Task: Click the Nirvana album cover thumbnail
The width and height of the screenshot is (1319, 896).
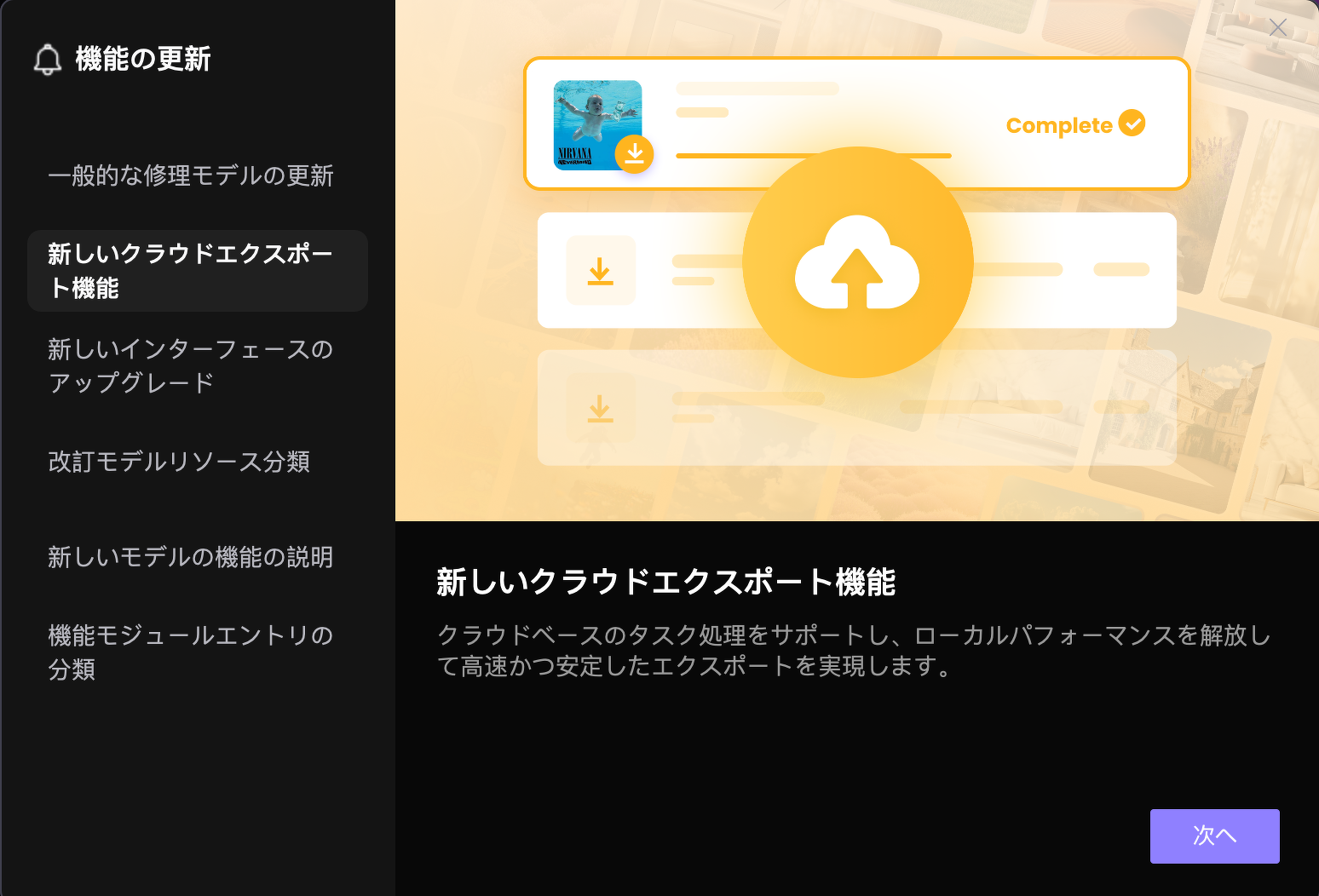Action: (597, 125)
